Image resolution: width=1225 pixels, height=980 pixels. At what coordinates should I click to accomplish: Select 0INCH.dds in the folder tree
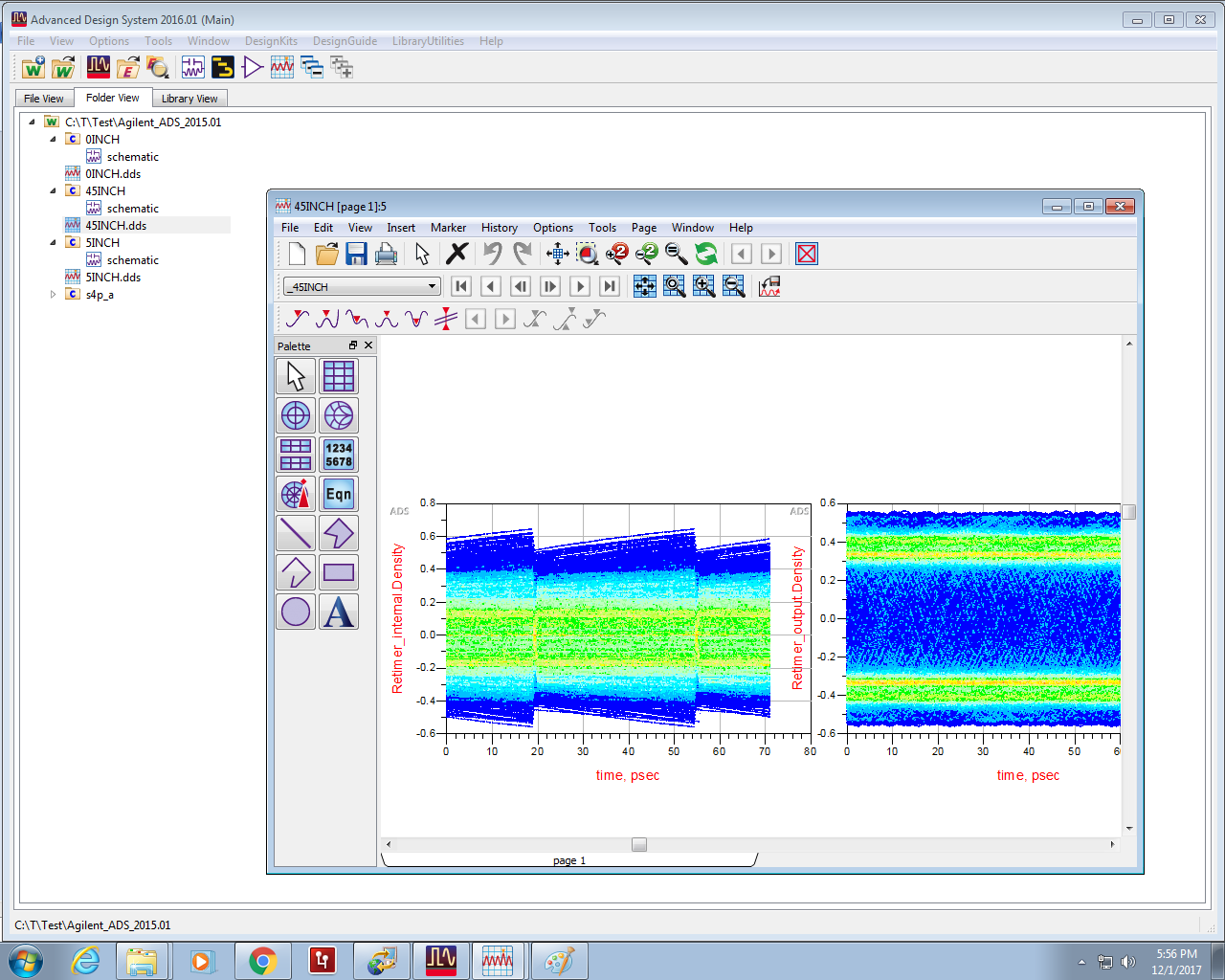click(113, 173)
